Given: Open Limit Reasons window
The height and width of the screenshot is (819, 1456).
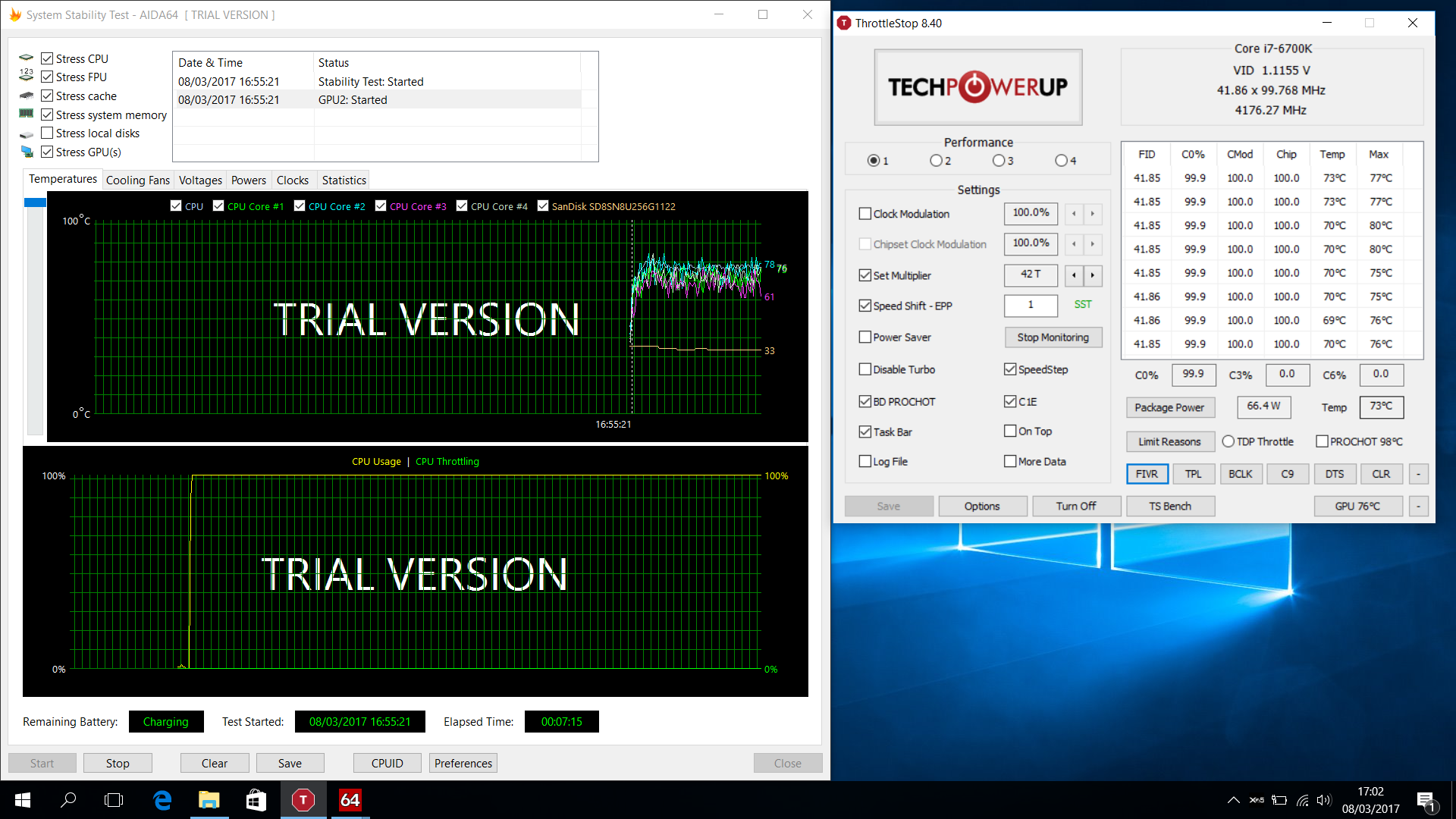Looking at the screenshot, I should [1169, 441].
